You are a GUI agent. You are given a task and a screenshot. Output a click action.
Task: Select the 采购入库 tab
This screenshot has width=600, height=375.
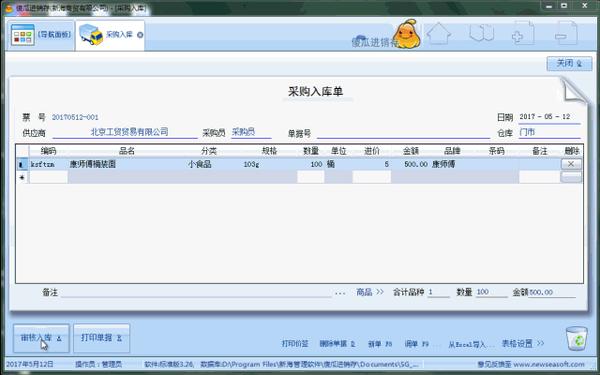[x=110, y=35]
